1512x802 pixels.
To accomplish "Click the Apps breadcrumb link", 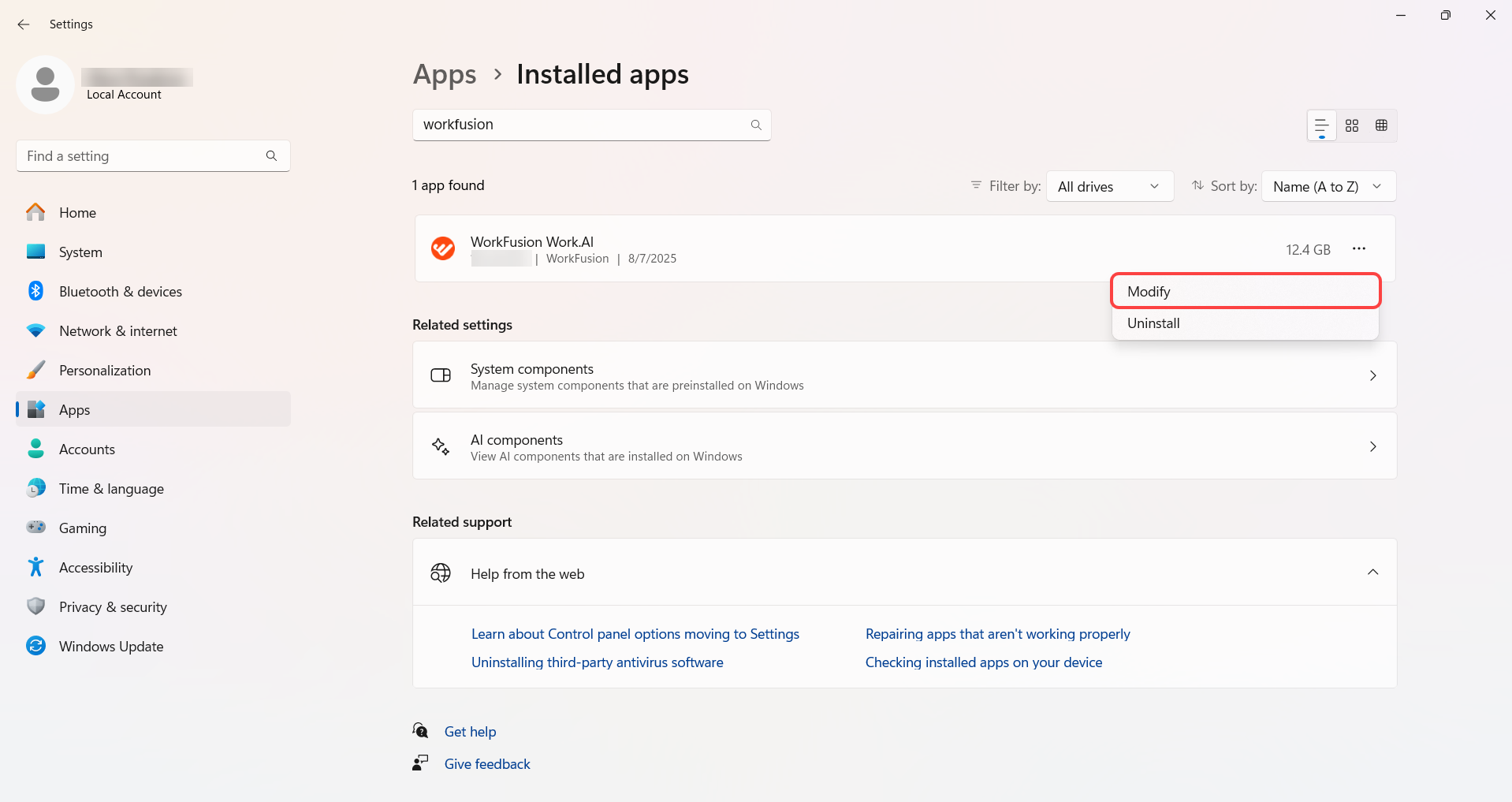I will point(445,75).
